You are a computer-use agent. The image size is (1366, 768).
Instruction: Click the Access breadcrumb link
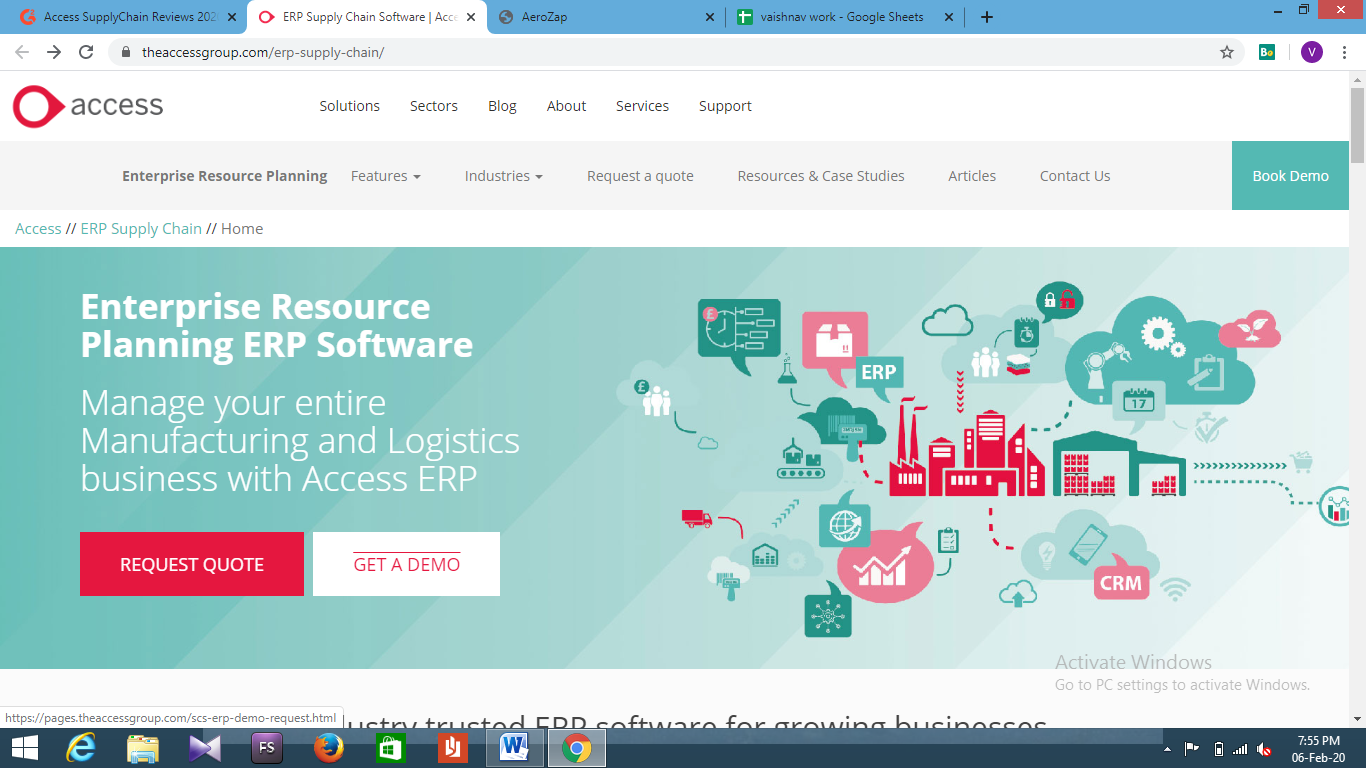click(x=38, y=229)
